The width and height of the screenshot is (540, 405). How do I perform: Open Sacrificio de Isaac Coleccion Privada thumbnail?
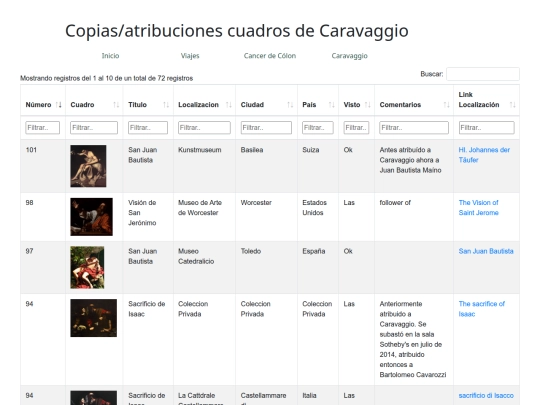93,318
